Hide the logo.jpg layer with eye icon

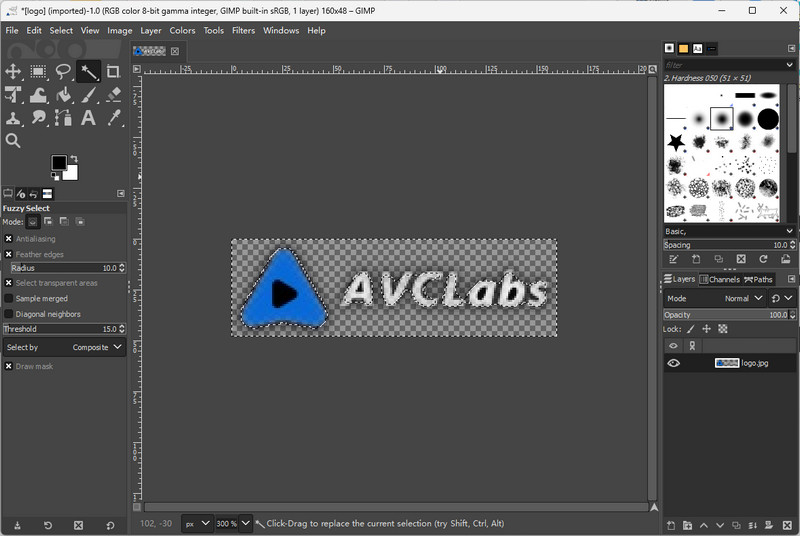(x=673, y=363)
